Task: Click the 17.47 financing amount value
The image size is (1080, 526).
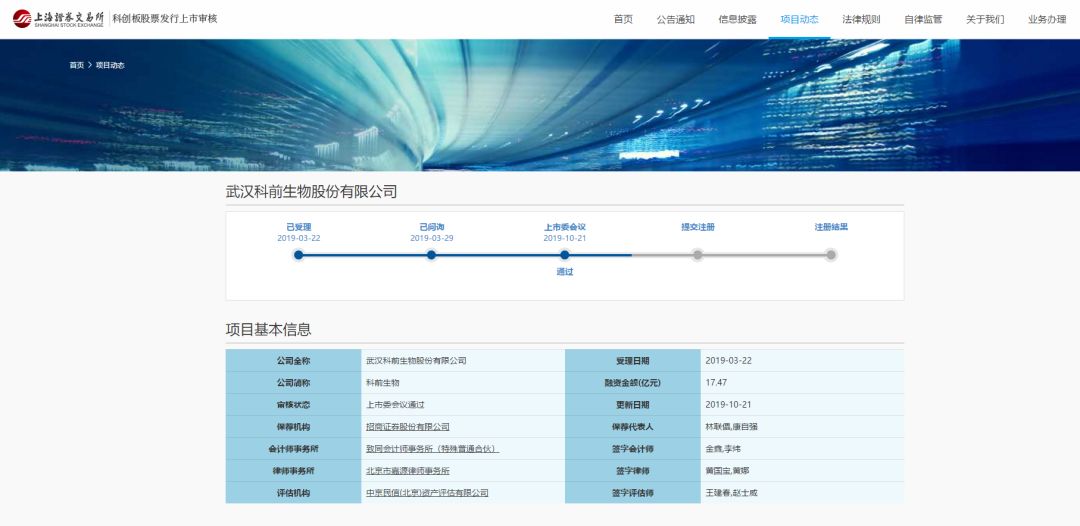Action: (x=716, y=383)
